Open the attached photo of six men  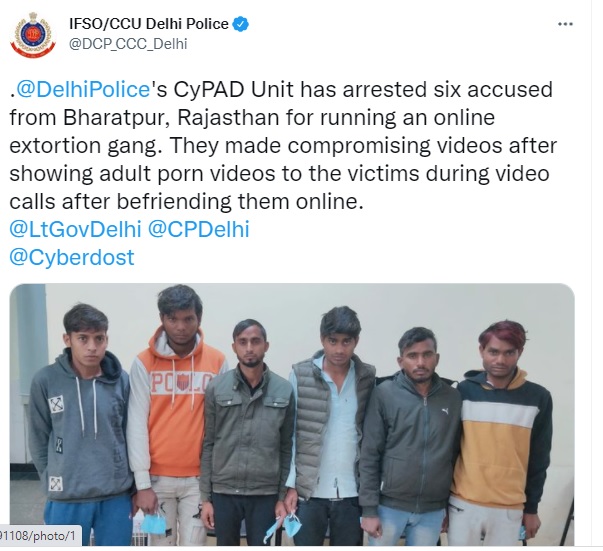pyautogui.click(x=292, y=414)
